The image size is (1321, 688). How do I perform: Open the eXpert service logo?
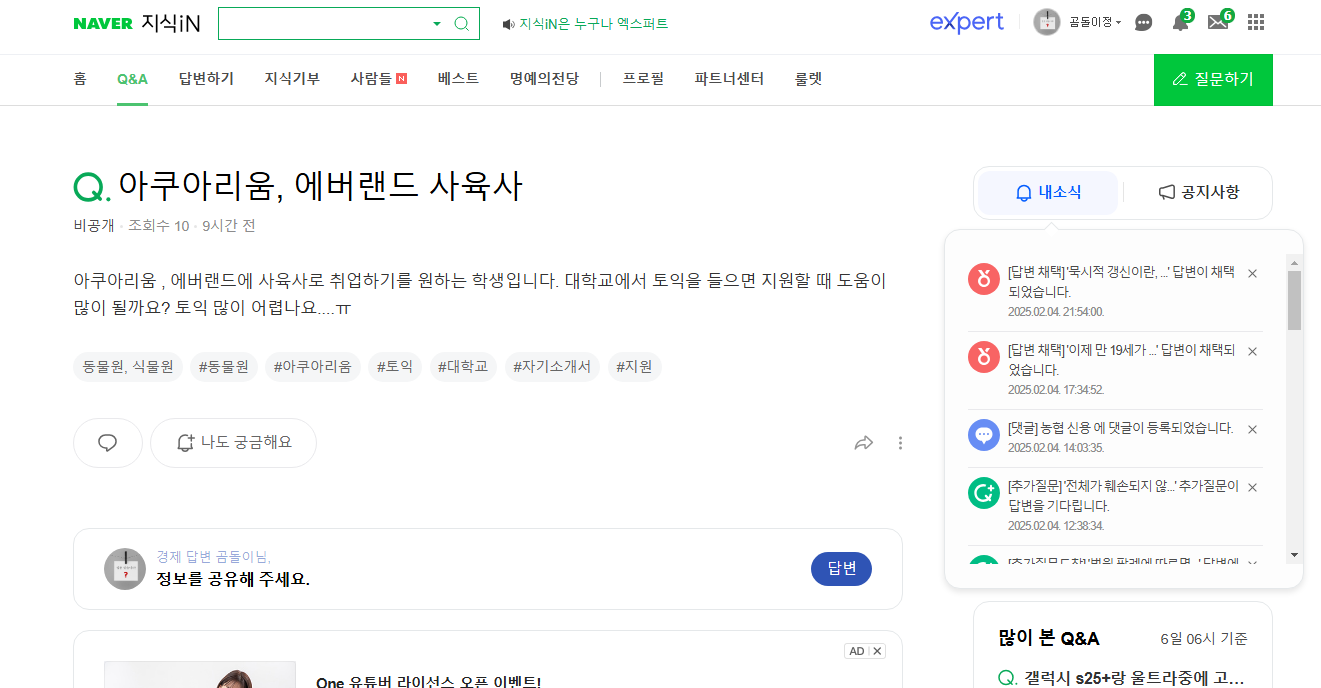tap(966, 22)
